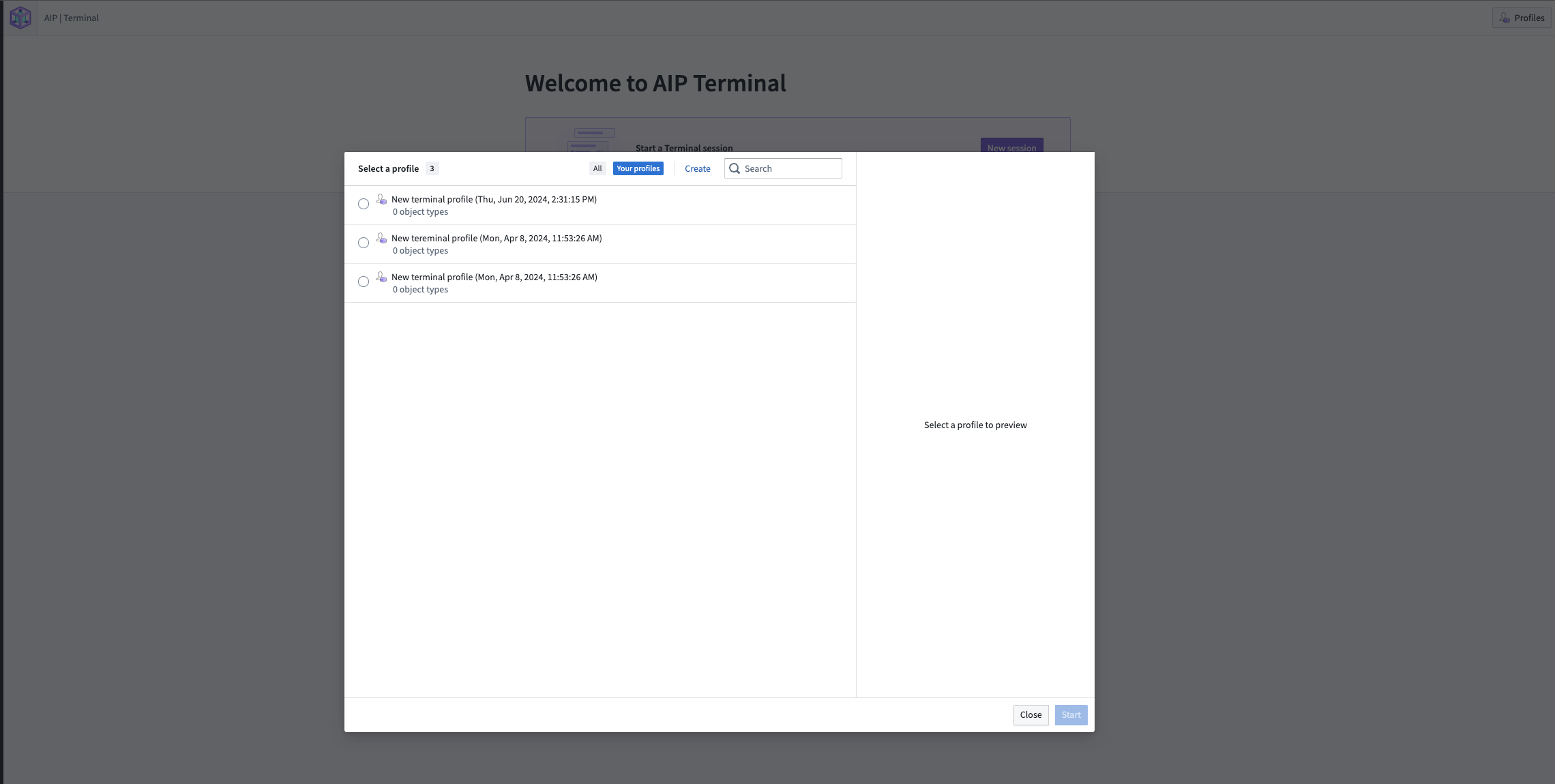This screenshot has width=1555, height=784.
Task: Click the Close button to dismiss dialog
Action: pos(1031,715)
